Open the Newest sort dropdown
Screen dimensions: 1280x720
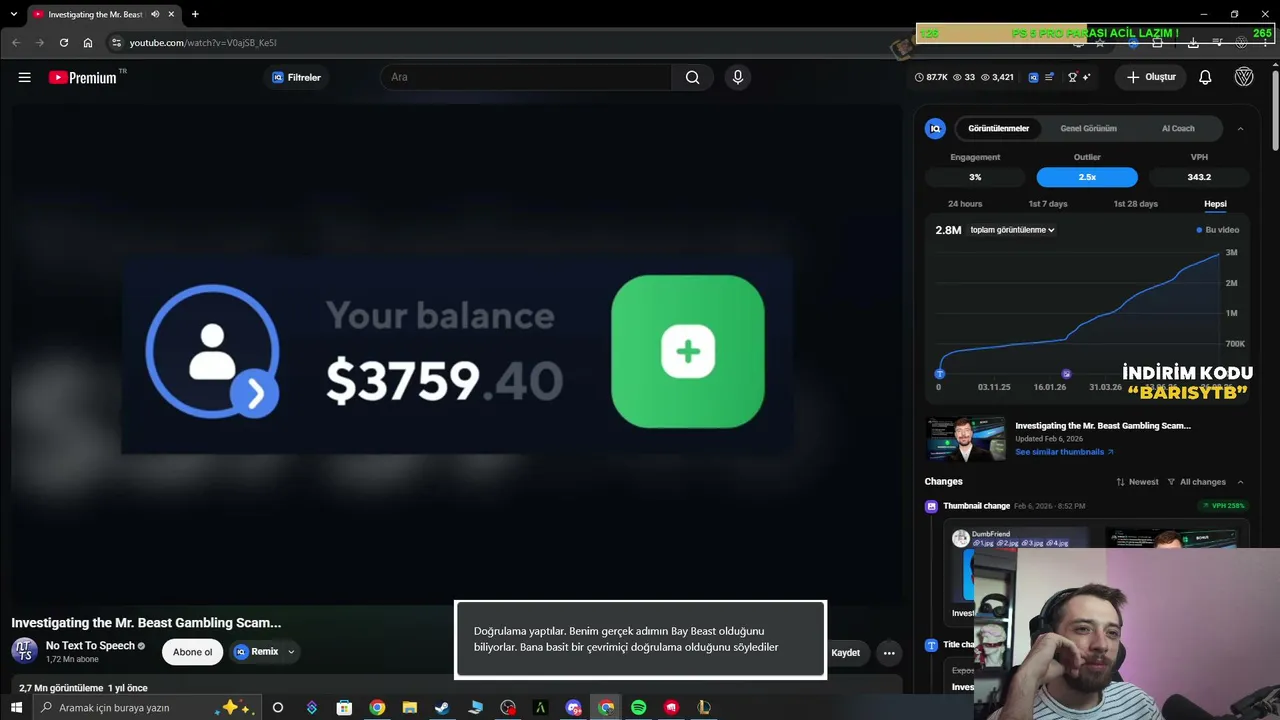click(1137, 482)
